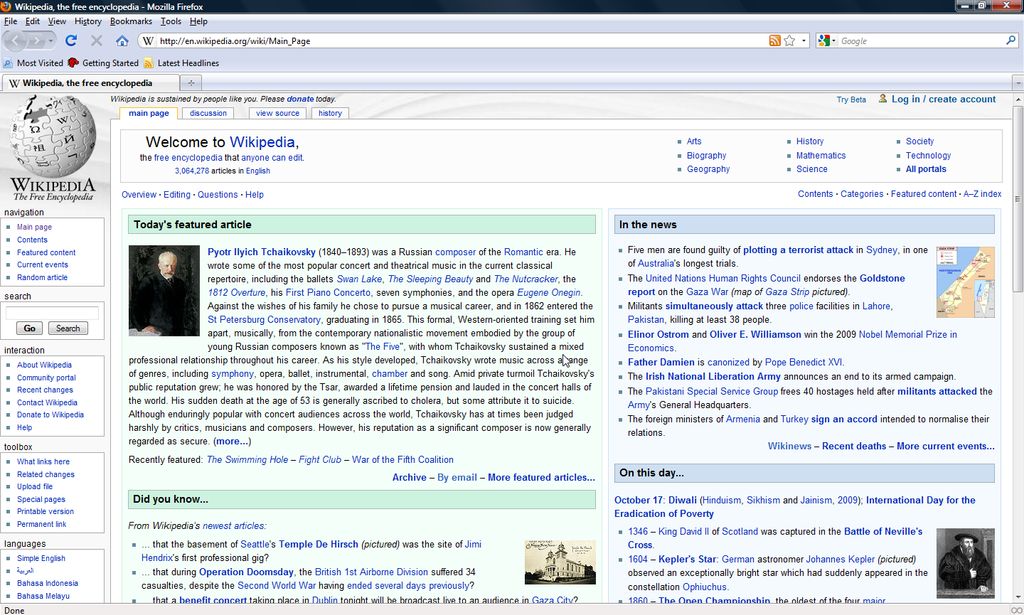Image resolution: width=1024 pixels, height=615 pixels.
Task: Click the Search button in sidebar
Action: (x=67, y=328)
